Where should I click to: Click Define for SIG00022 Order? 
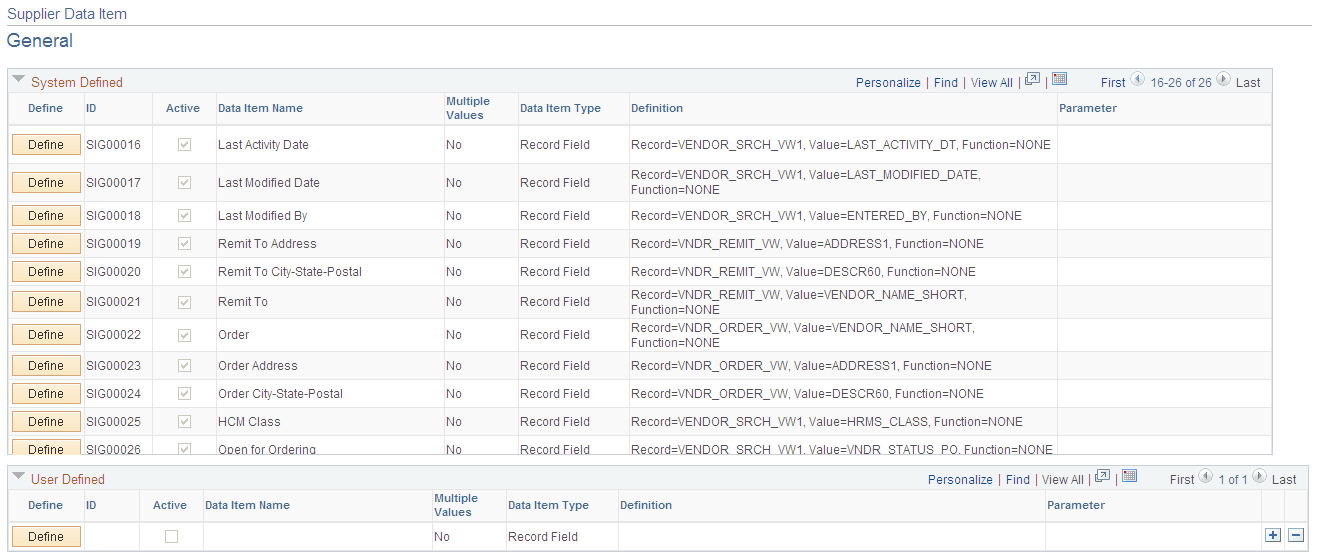point(46,334)
